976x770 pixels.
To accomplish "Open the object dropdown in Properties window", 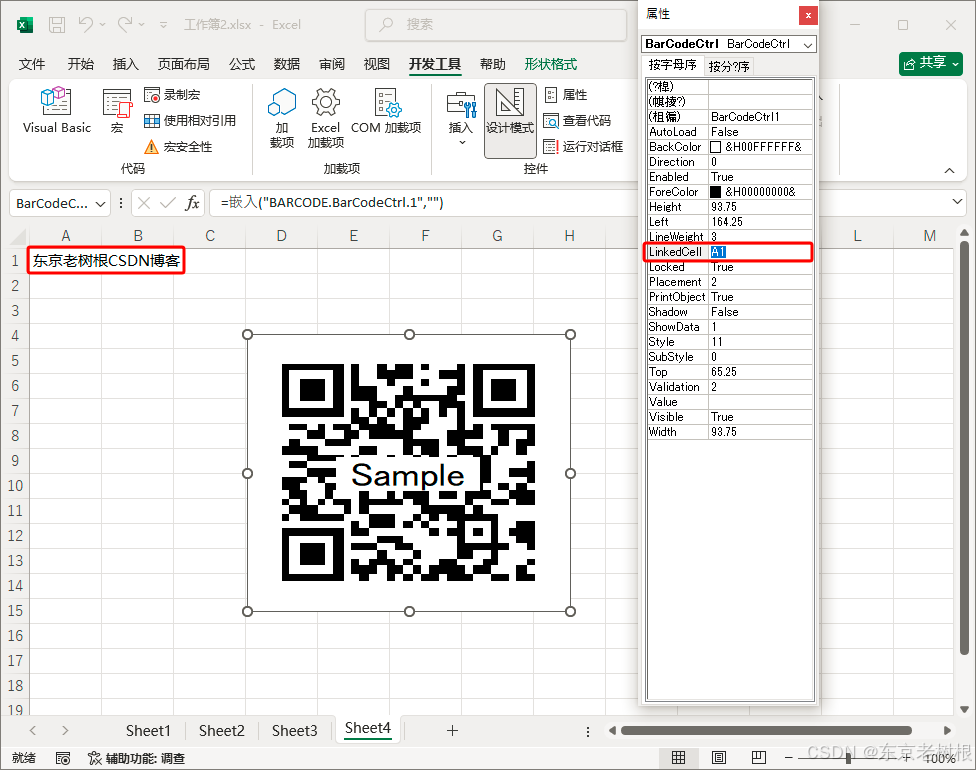I will (807, 45).
